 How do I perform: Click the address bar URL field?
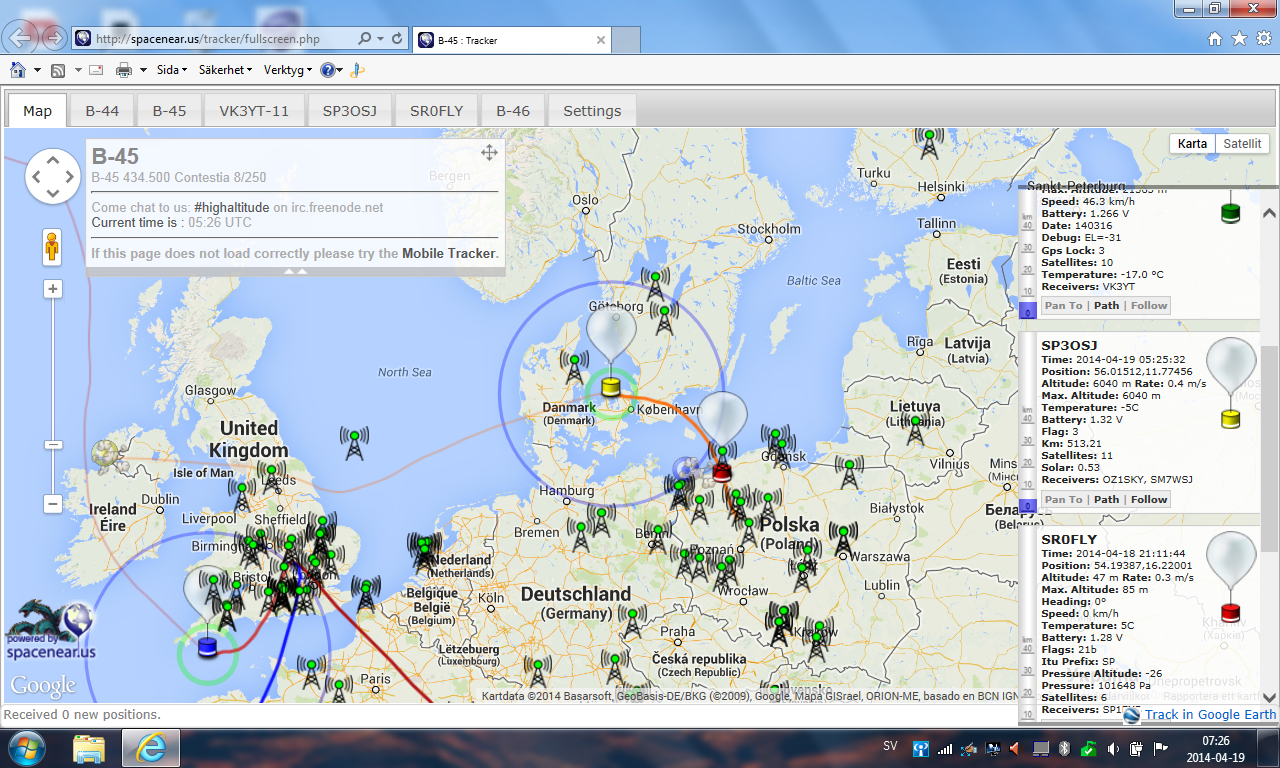(x=225, y=39)
